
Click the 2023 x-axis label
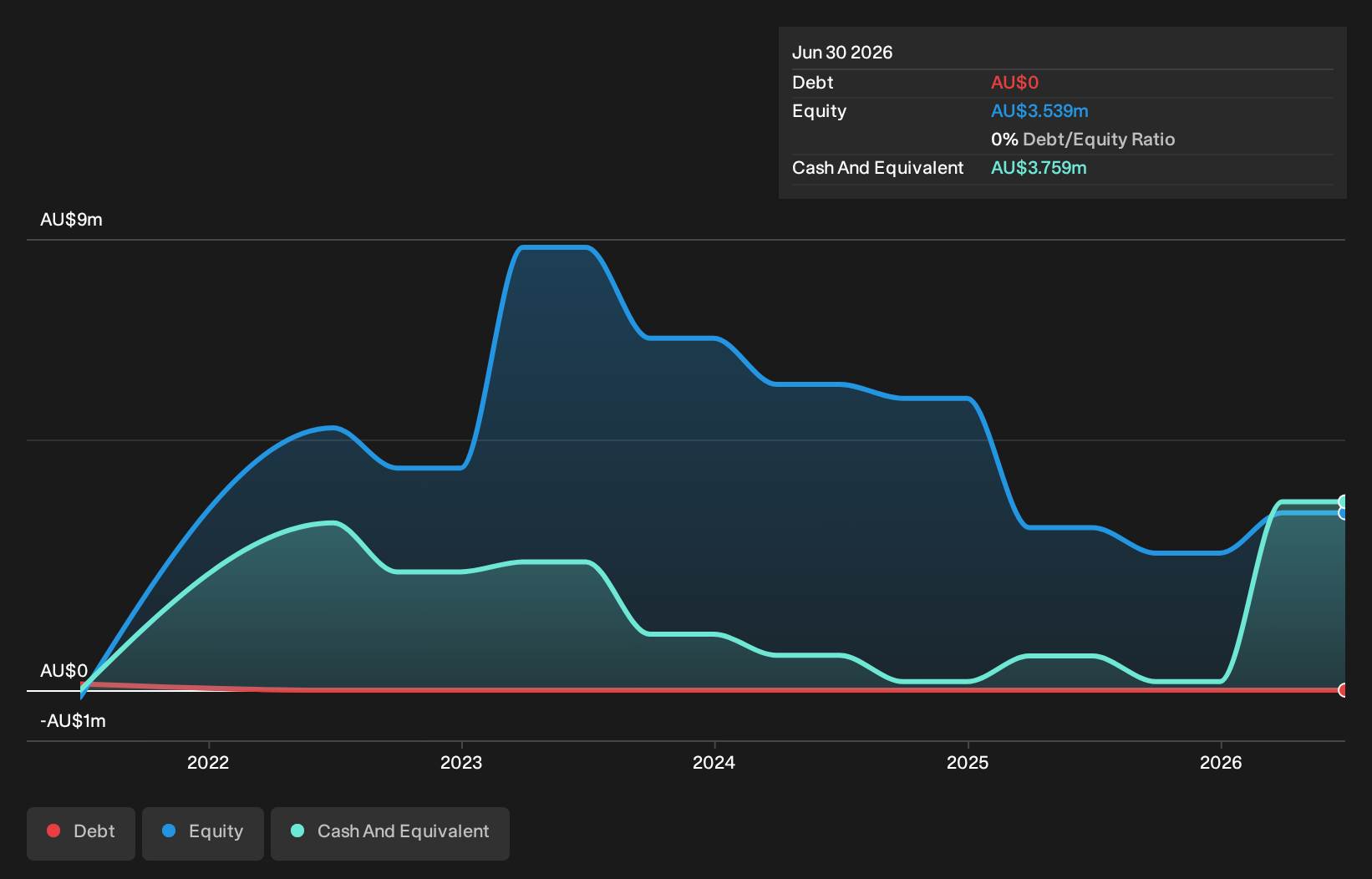click(x=461, y=762)
